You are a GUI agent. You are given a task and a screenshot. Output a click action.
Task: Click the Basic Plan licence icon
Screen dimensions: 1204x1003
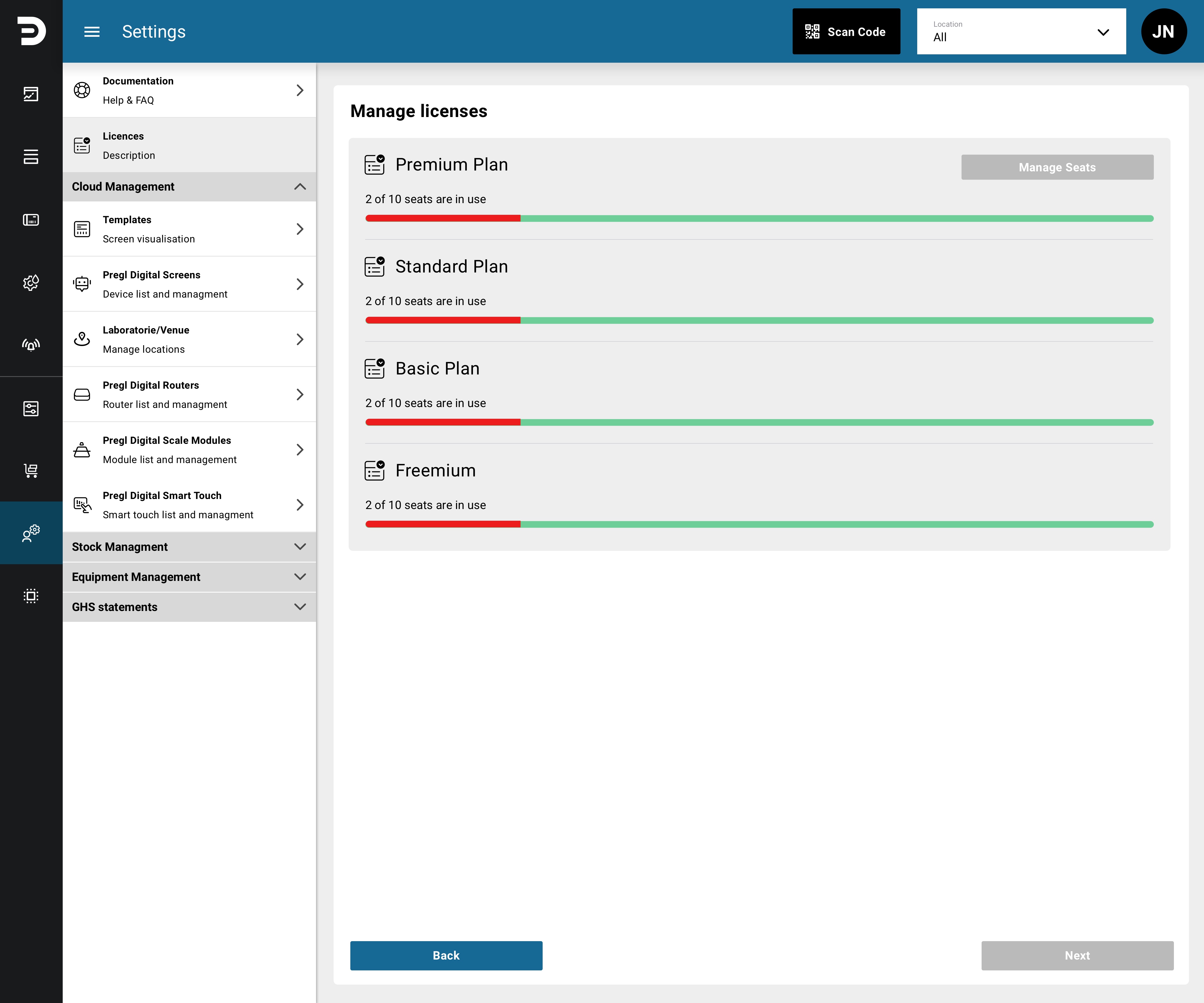375,369
